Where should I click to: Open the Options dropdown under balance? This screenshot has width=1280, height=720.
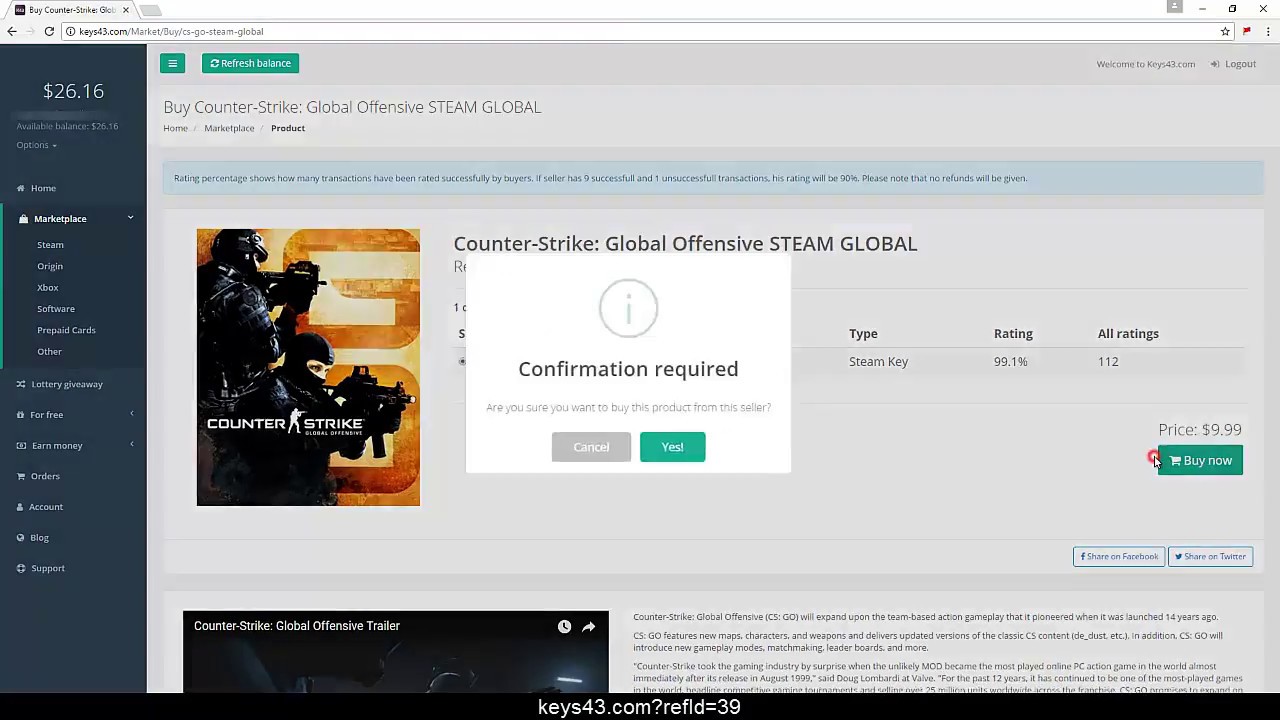[x=36, y=145]
